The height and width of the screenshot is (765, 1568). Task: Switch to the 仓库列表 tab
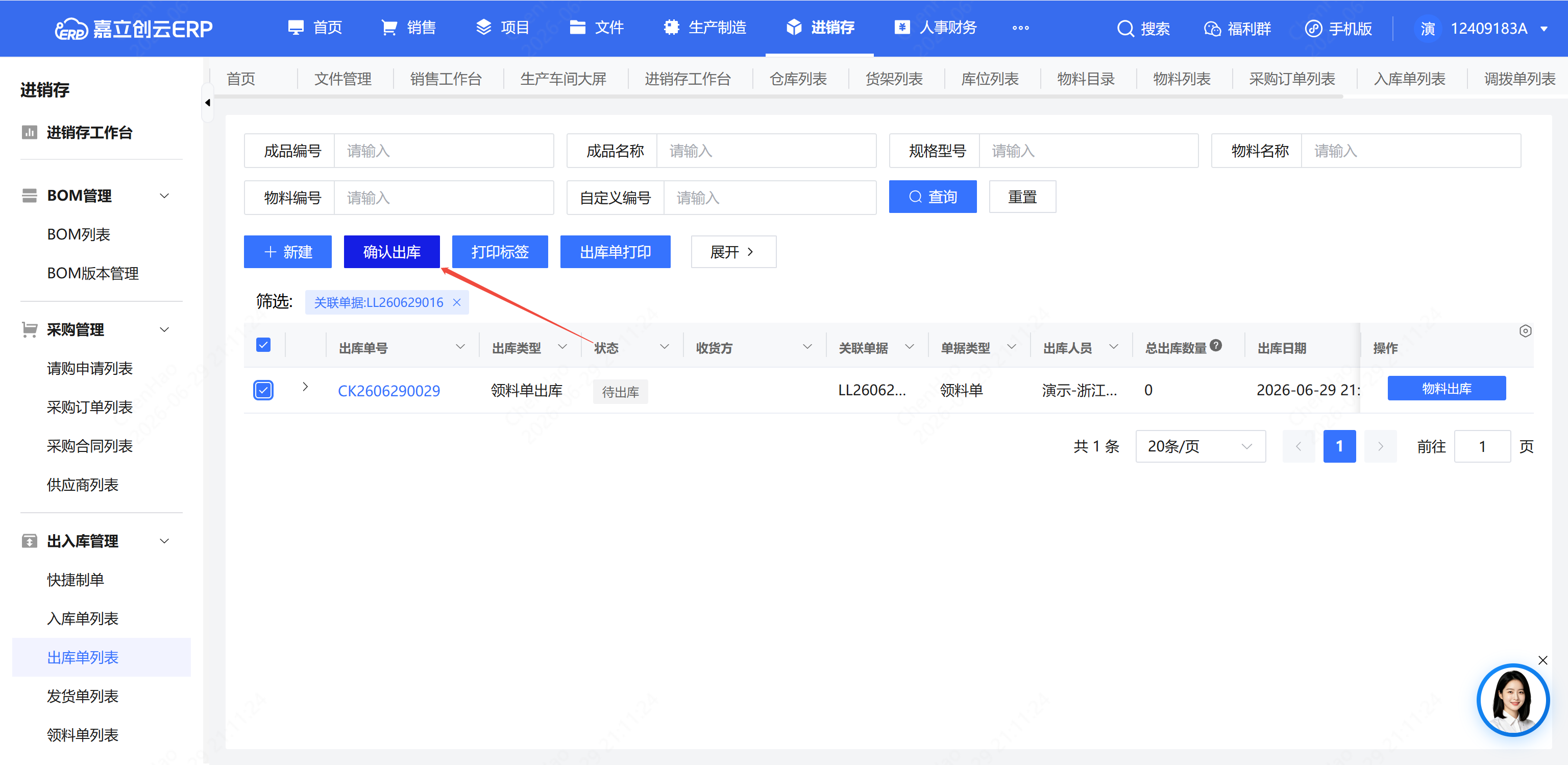click(x=798, y=79)
